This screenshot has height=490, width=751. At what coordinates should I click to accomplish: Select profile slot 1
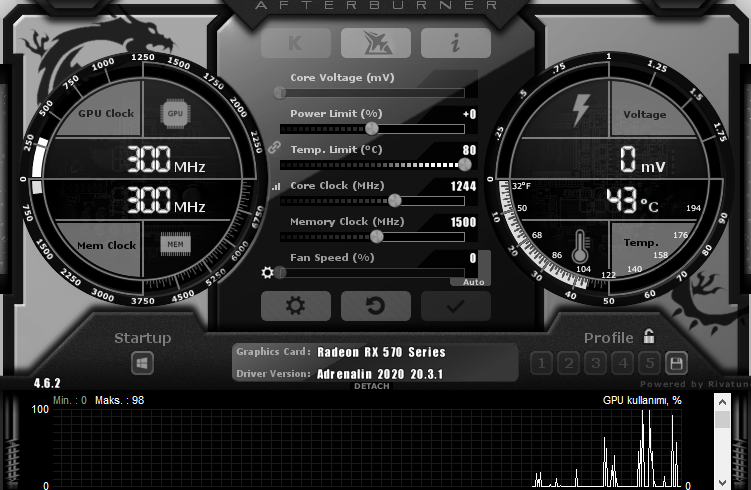coord(542,363)
